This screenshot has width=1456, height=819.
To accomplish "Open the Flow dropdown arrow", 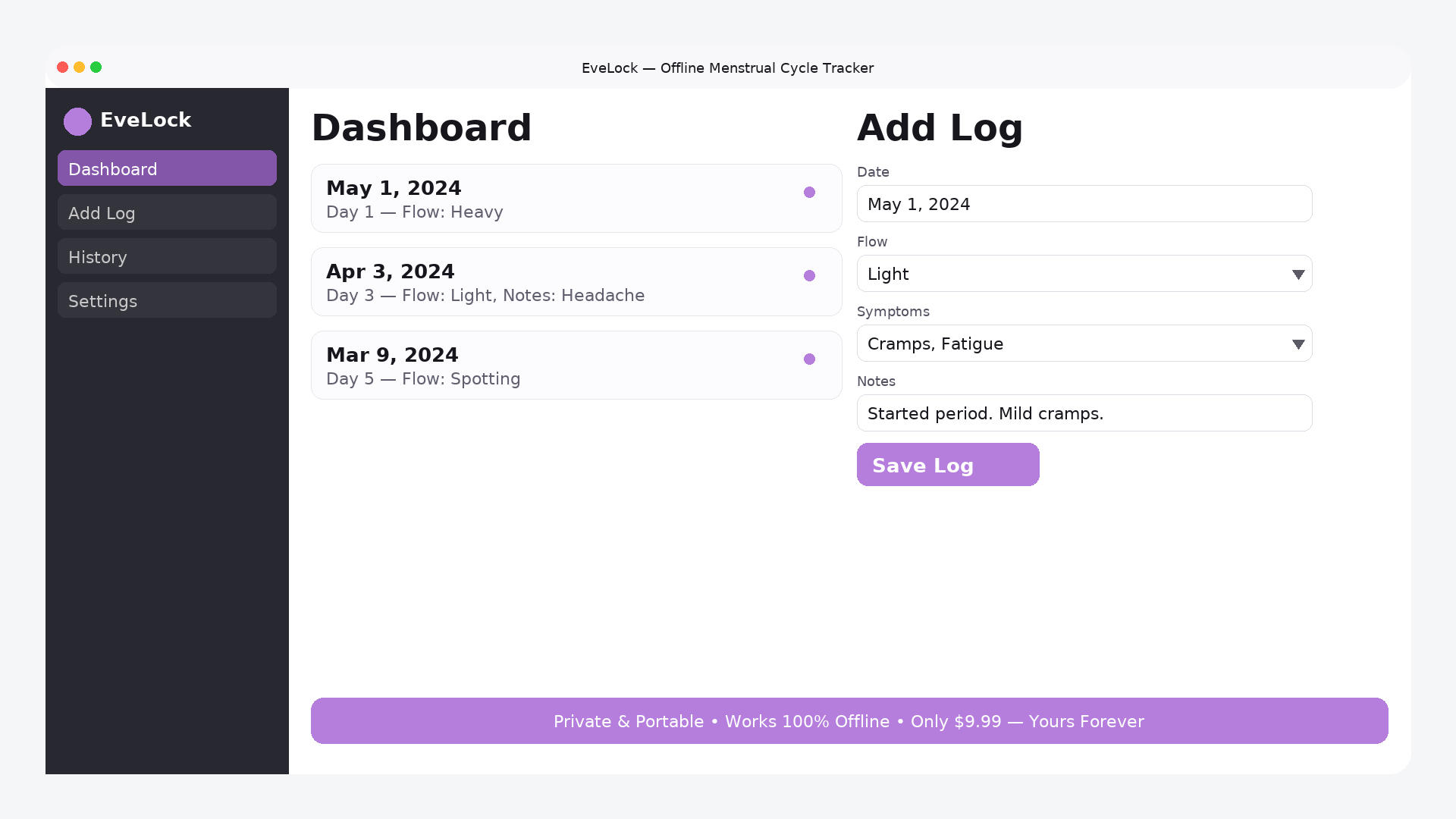I will pos(1298,275).
